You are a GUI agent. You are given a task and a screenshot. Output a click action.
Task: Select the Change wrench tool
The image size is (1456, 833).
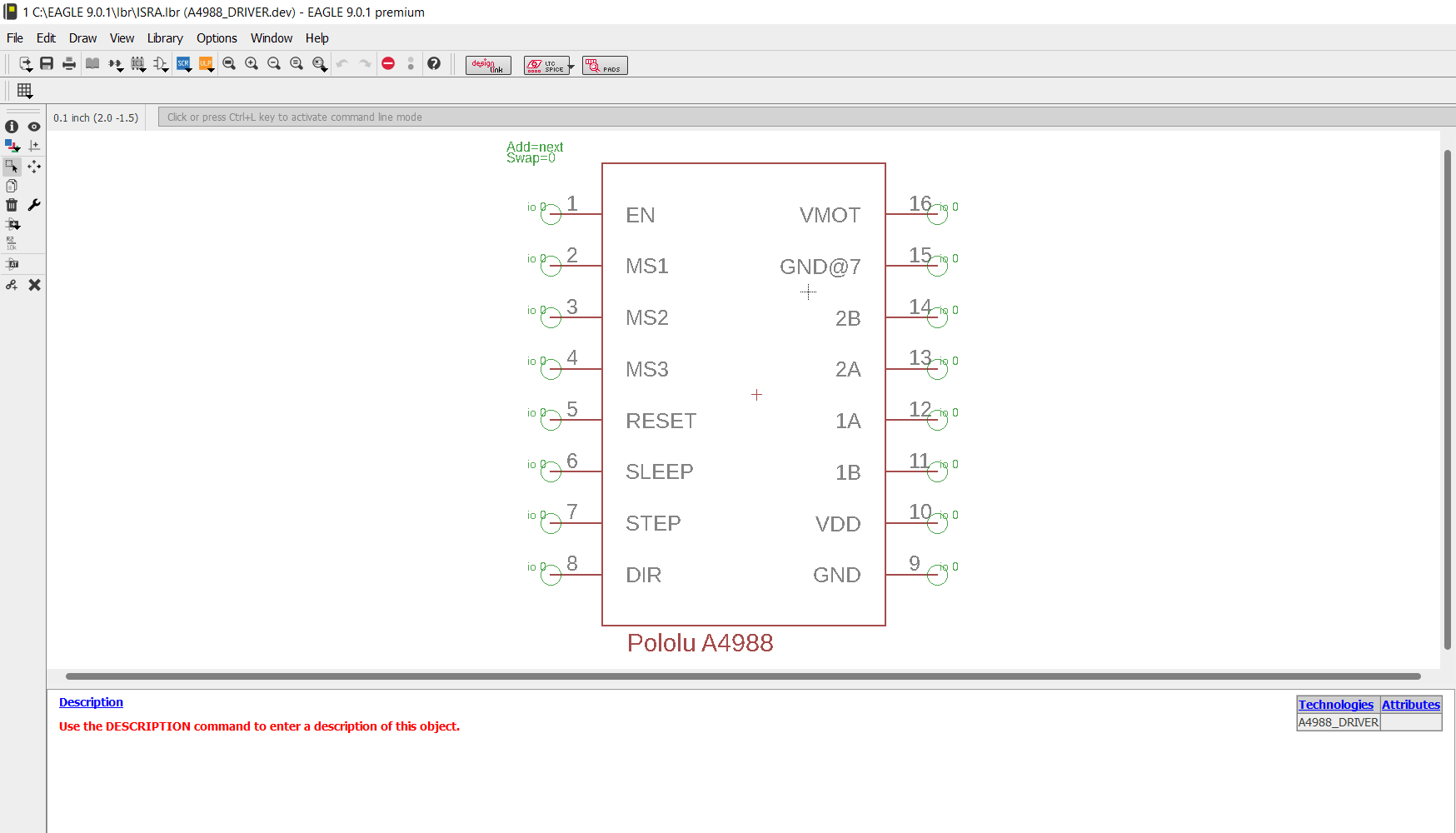tap(34, 205)
